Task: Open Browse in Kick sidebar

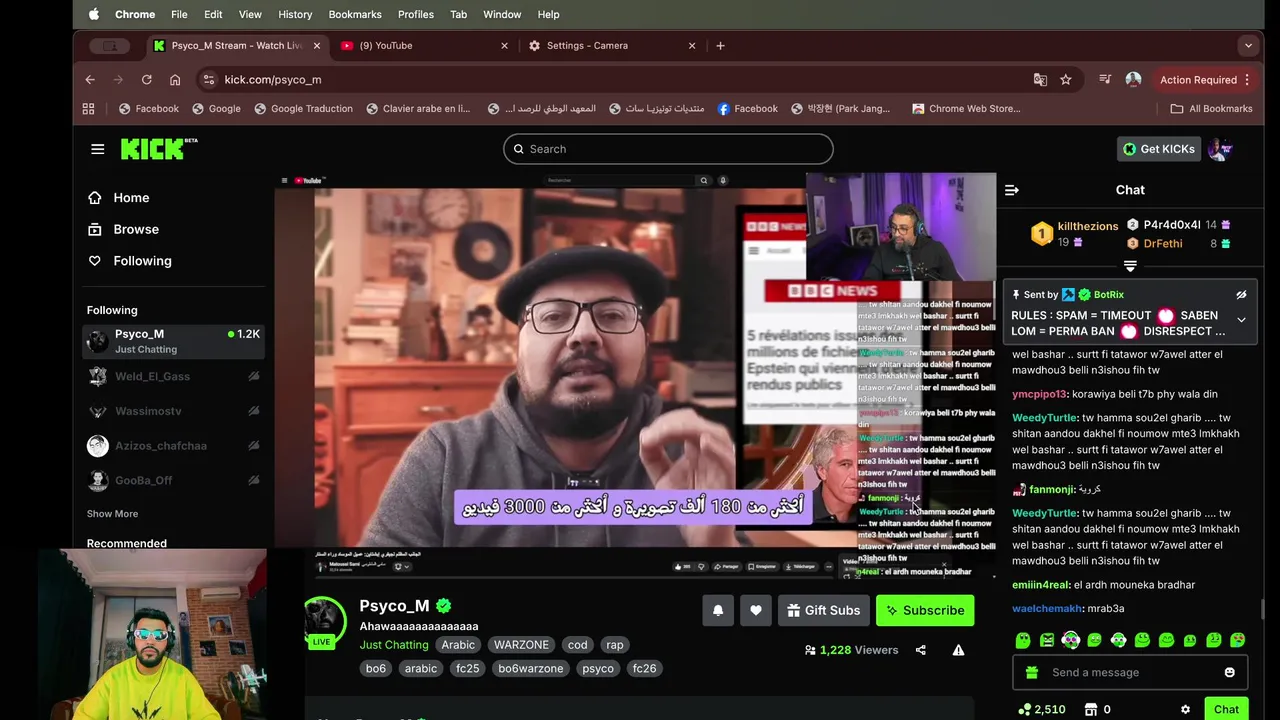Action: click(123, 229)
